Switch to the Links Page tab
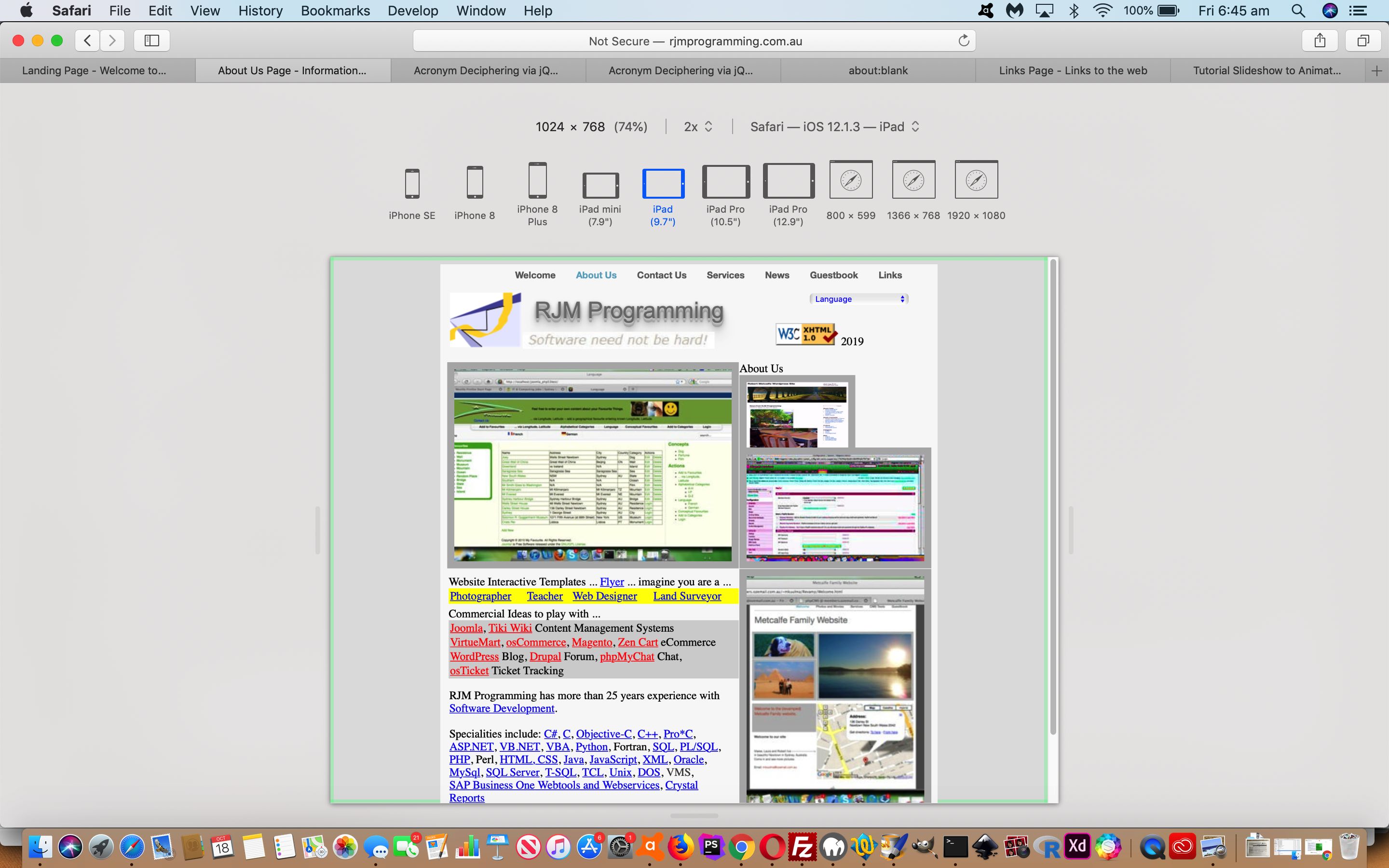 [1073, 70]
